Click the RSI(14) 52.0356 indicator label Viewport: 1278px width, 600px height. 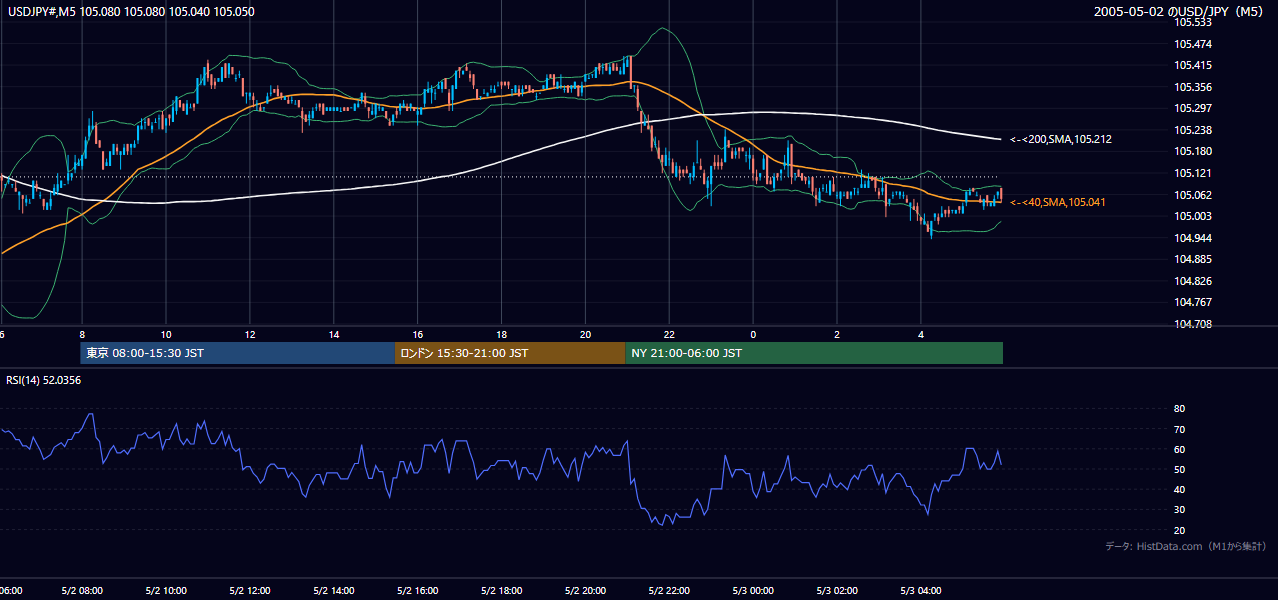[44, 380]
